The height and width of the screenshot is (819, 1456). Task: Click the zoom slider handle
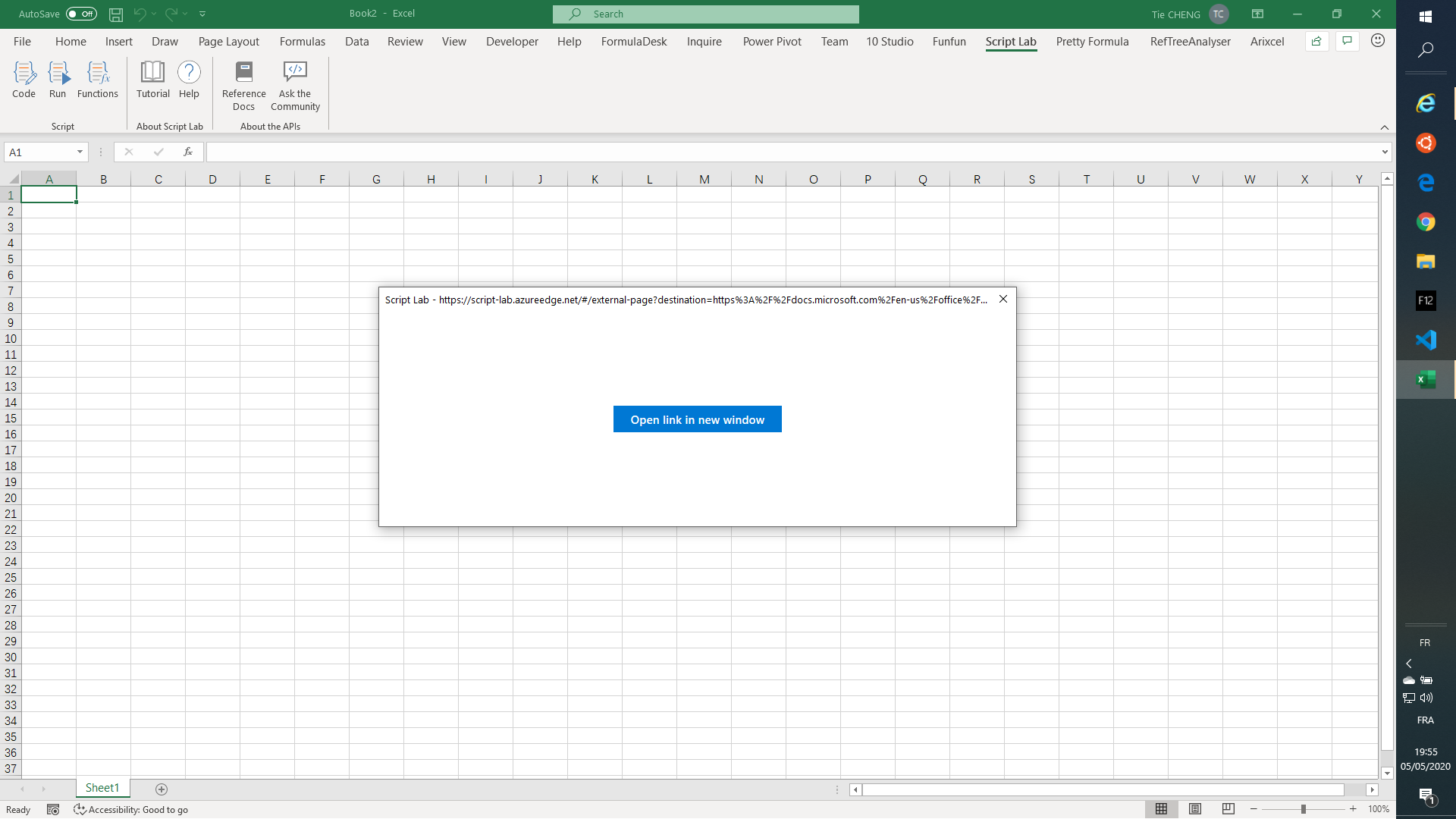(1303, 809)
